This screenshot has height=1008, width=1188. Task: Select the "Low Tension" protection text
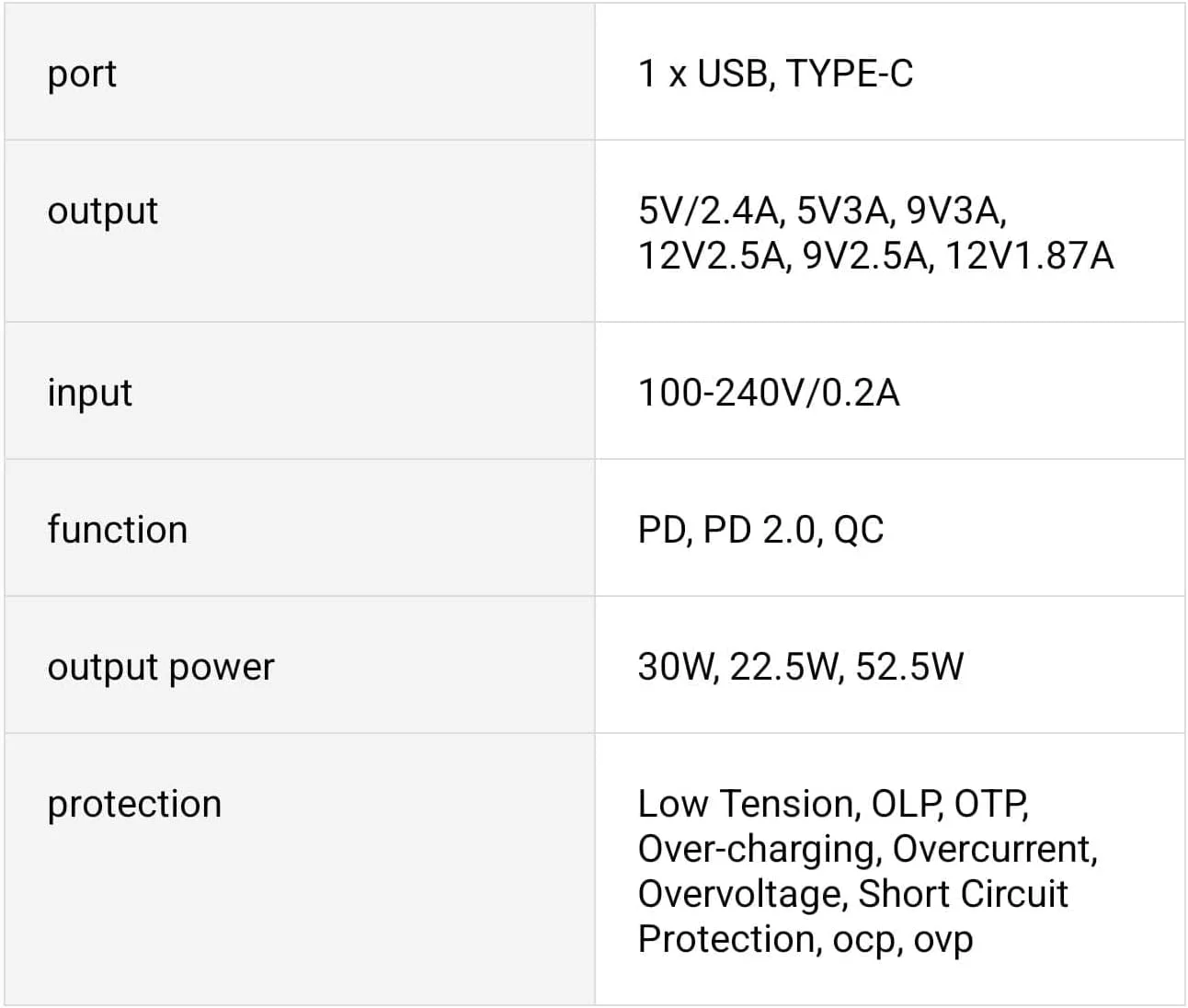click(x=748, y=804)
